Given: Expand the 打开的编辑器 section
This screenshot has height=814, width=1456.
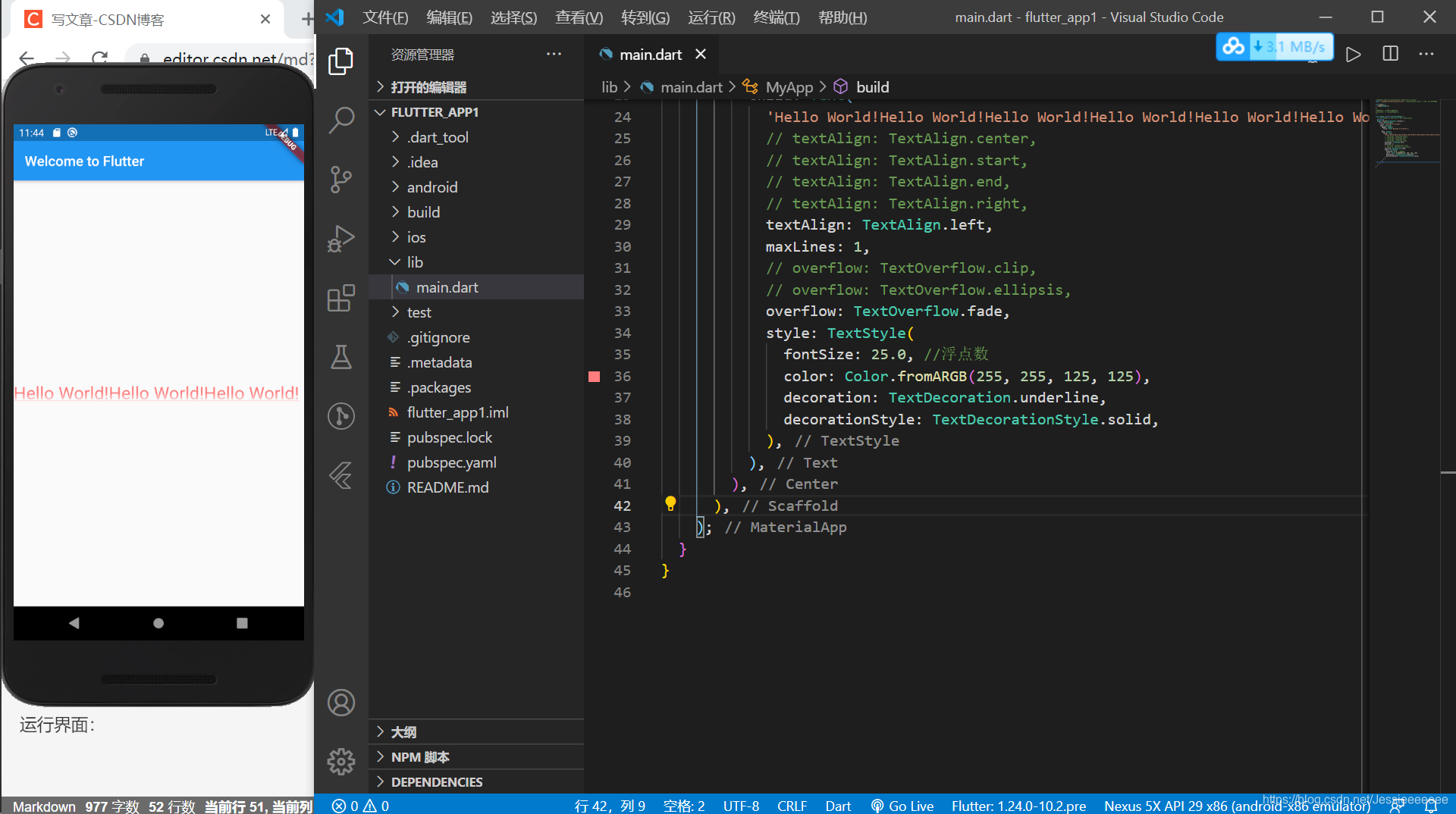Looking at the screenshot, I should (x=476, y=87).
